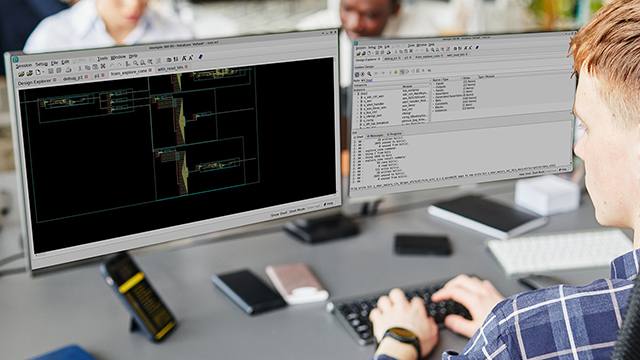
Task: Click the Help button at right monitor bottom
Action: [x=562, y=169]
